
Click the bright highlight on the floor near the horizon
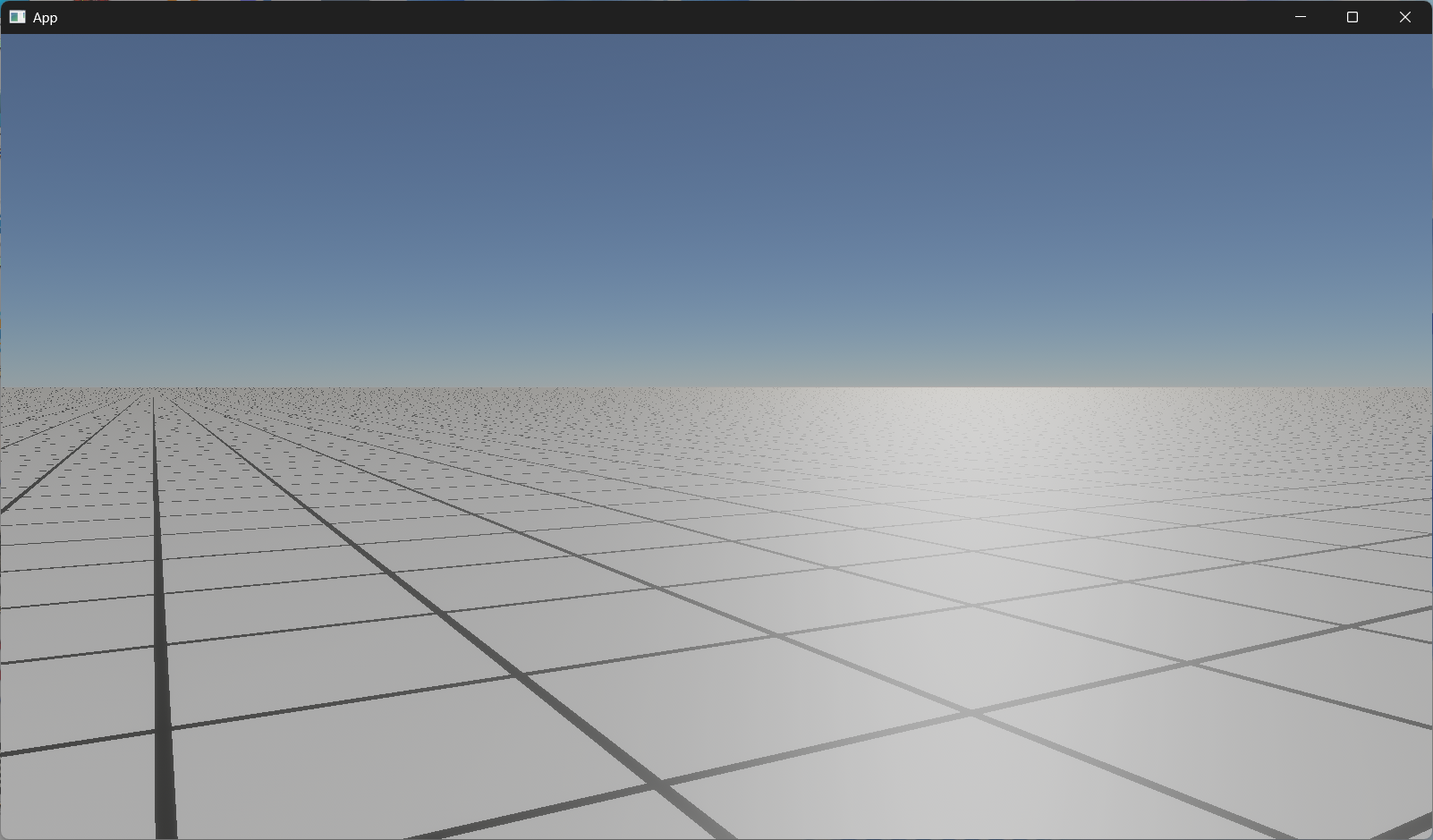[1011, 412]
